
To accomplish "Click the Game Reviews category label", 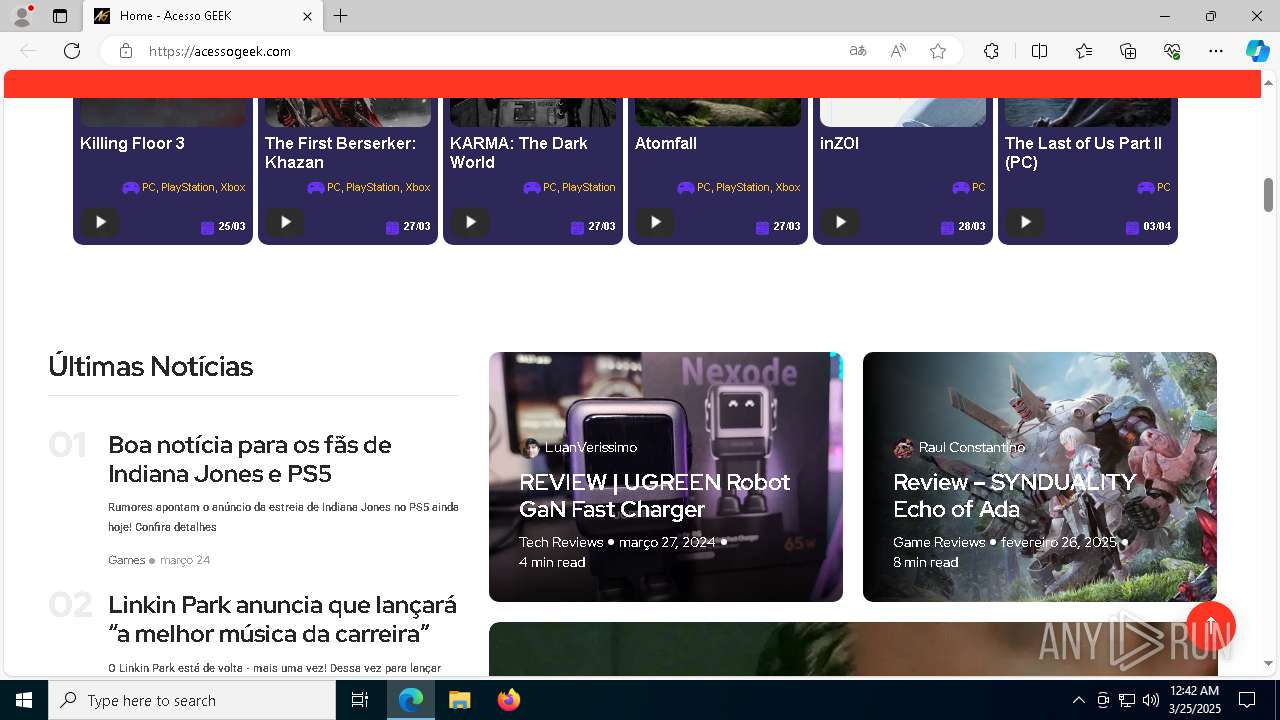I will pyautogui.click(x=939, y=542).
